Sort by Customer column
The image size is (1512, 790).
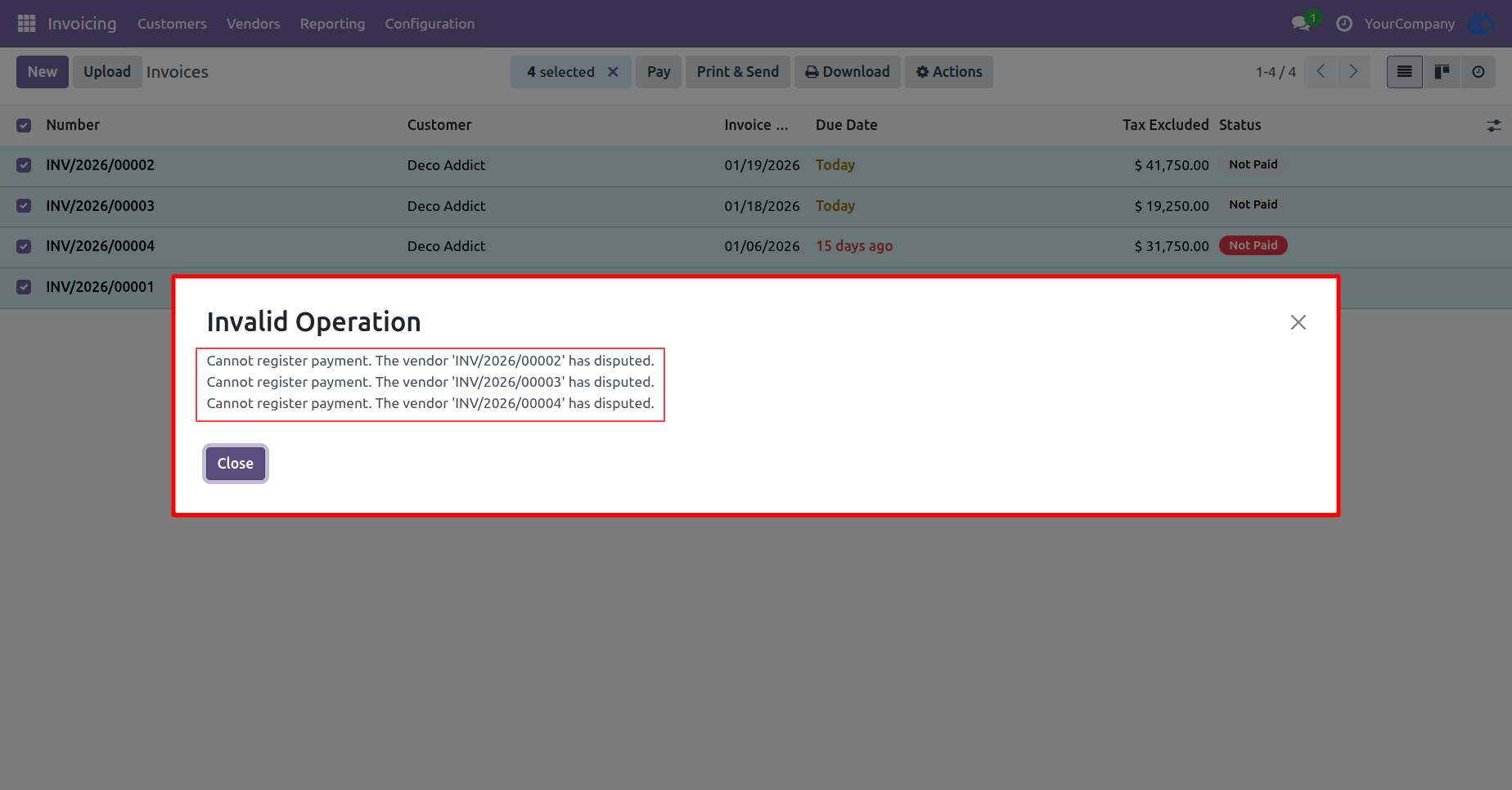pyautogui.click(x=439, y=125)
